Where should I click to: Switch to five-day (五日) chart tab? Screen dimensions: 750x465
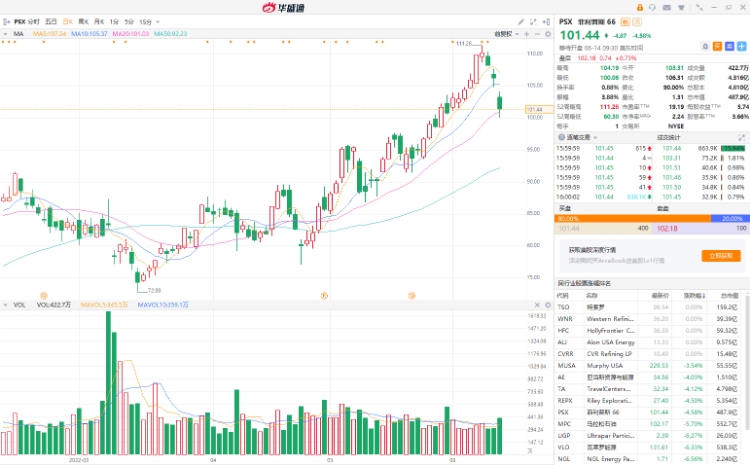pyautogui.click(x=51, y=22)
